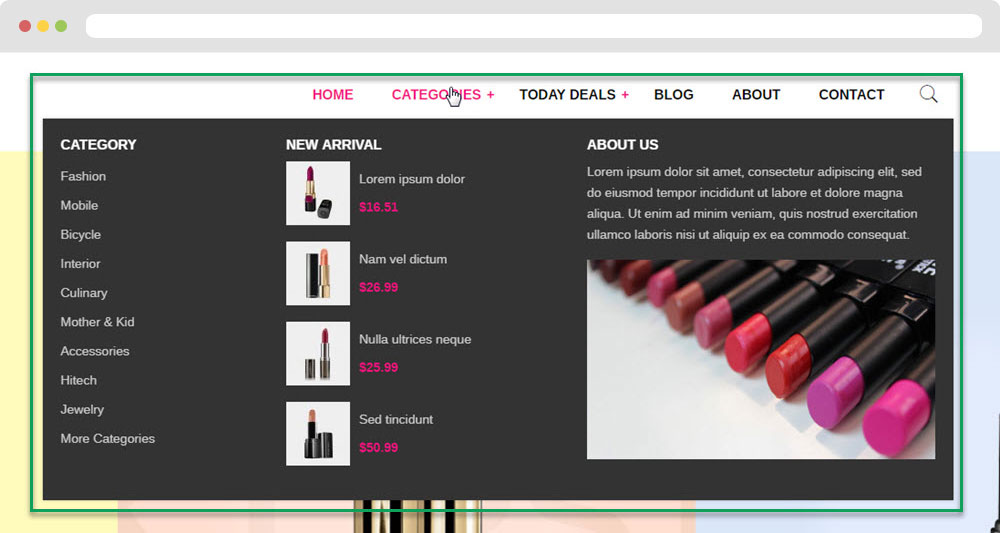Open the Accessories category
The image size is (1000, 533).
[94, 351]
